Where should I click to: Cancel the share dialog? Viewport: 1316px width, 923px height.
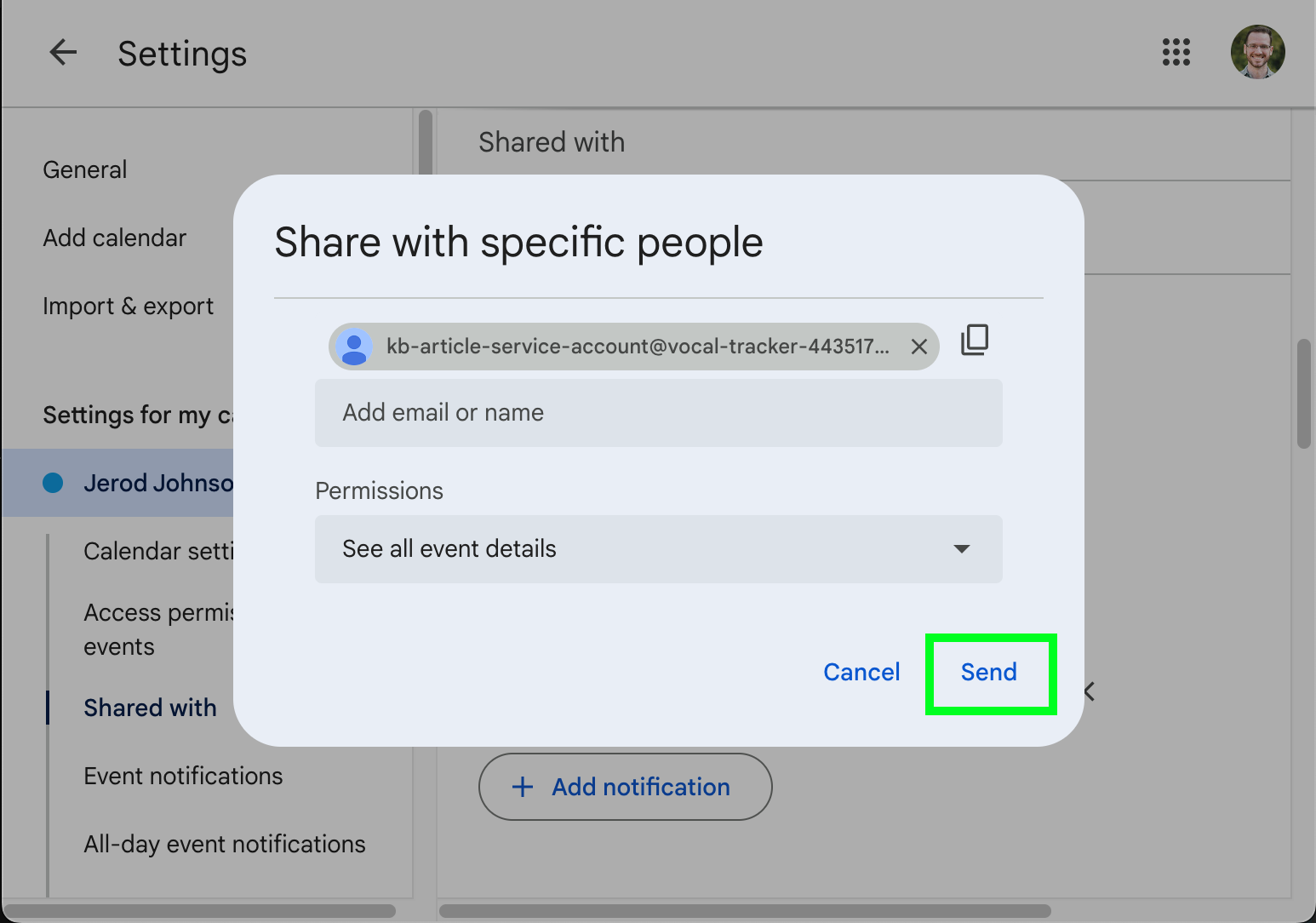pyautogui.click(x=861, y=672)
